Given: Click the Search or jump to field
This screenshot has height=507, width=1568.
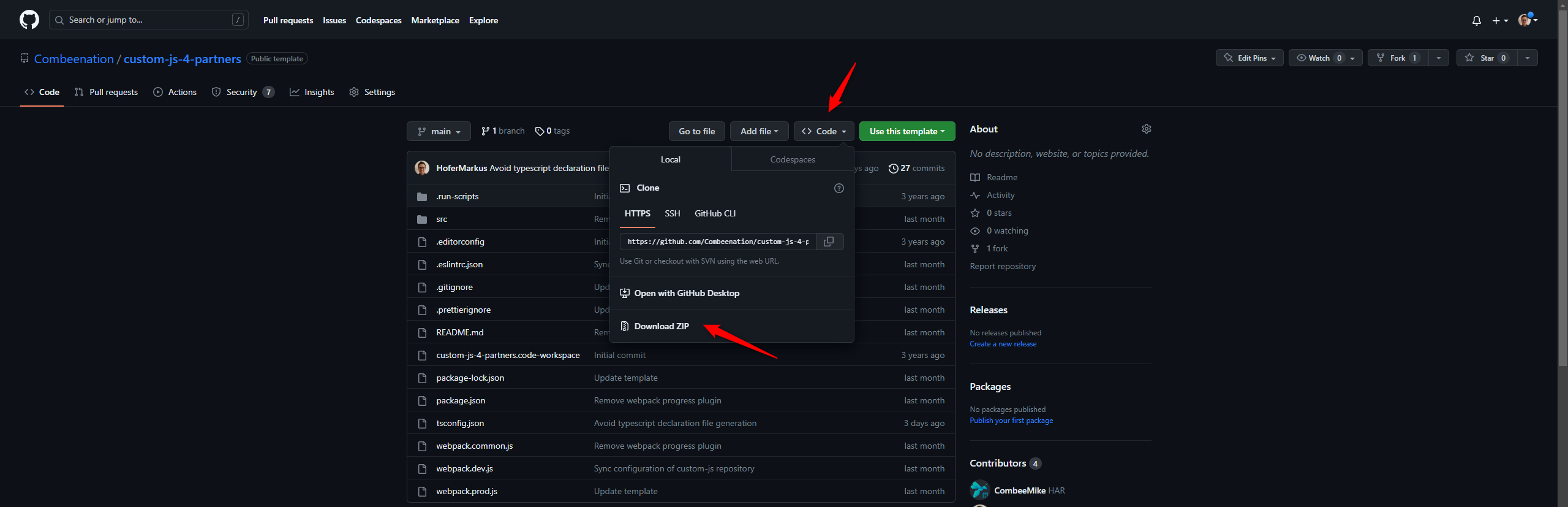Looking at the screenshot, I should [x=148, y=20].
